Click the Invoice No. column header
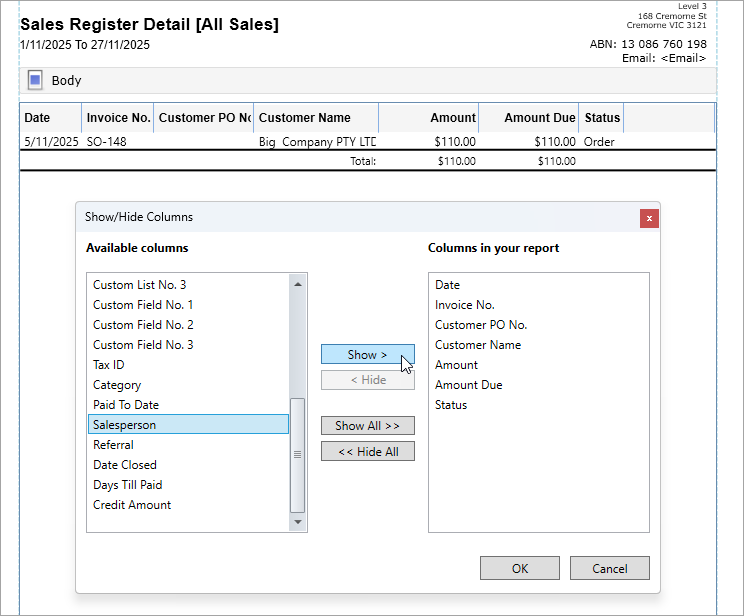The width and height of the screenshot is (744, 616). pyautogui.click(x=118, y=118)
